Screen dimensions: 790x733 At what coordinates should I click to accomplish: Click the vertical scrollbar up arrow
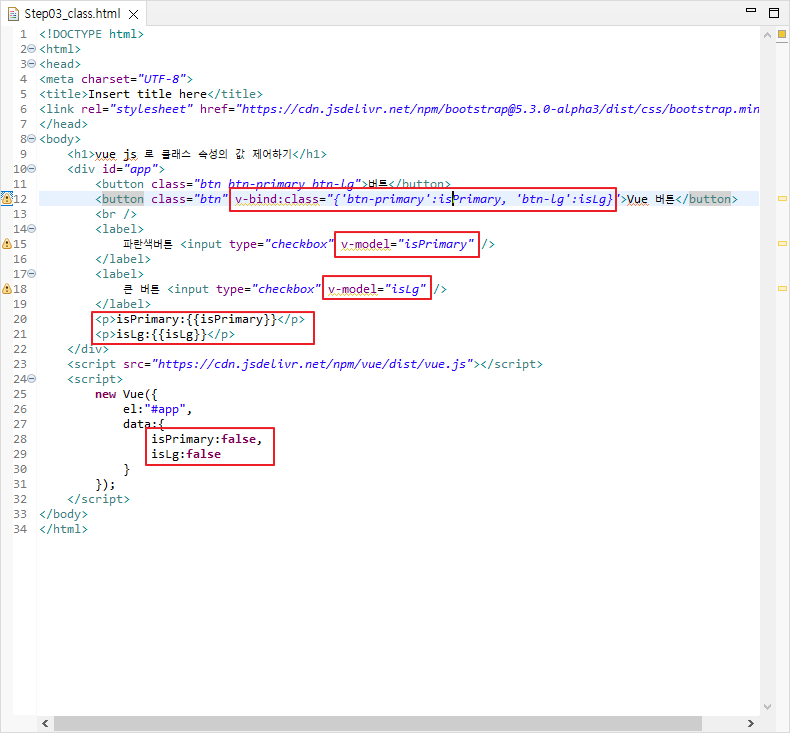(x=767, y=35)
